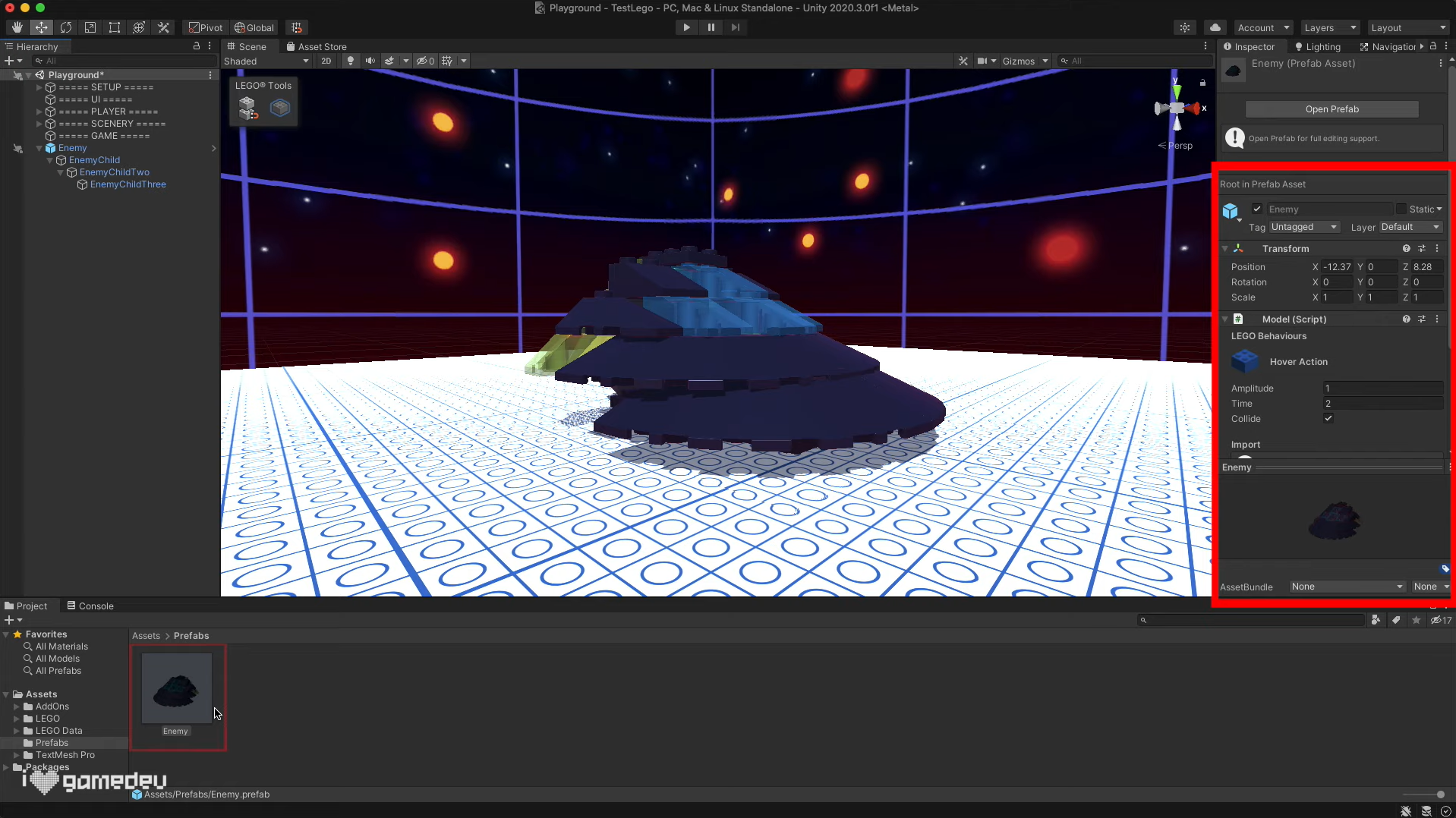Screen dimensions: 1456x818
Task: Switch scene view to 2D mode
Action: [325, 61]
